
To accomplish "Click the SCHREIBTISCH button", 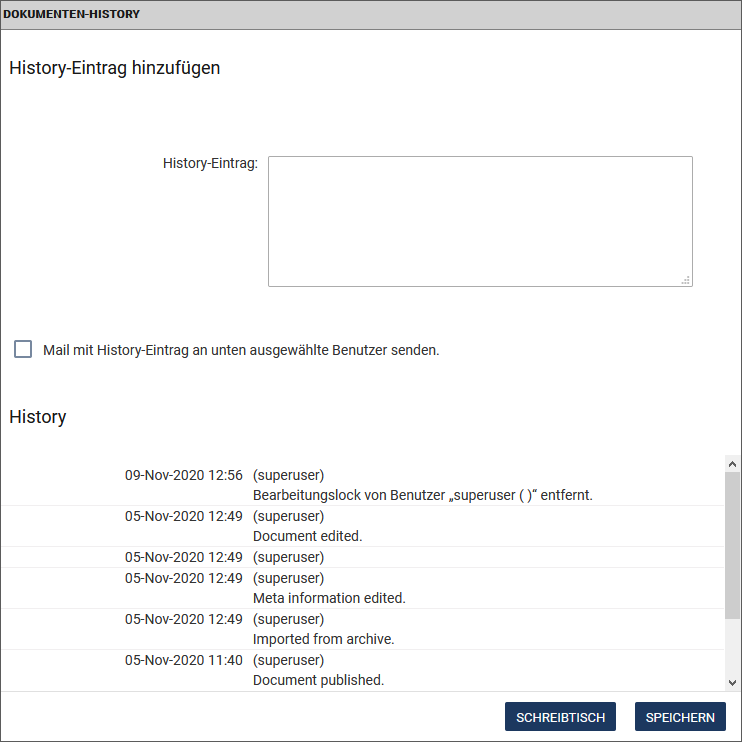I will click(x=560, y=717).
